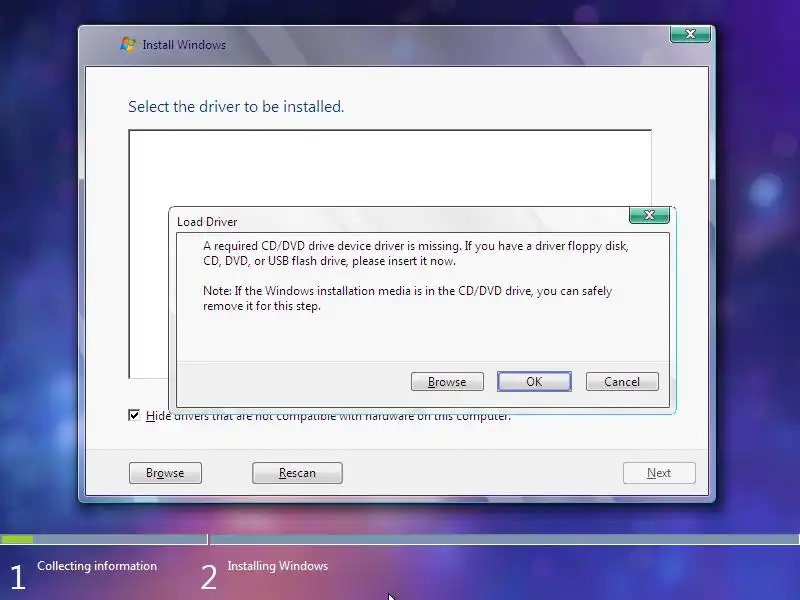Click OK in the Load Driver dialog

[x=534, y=382]
